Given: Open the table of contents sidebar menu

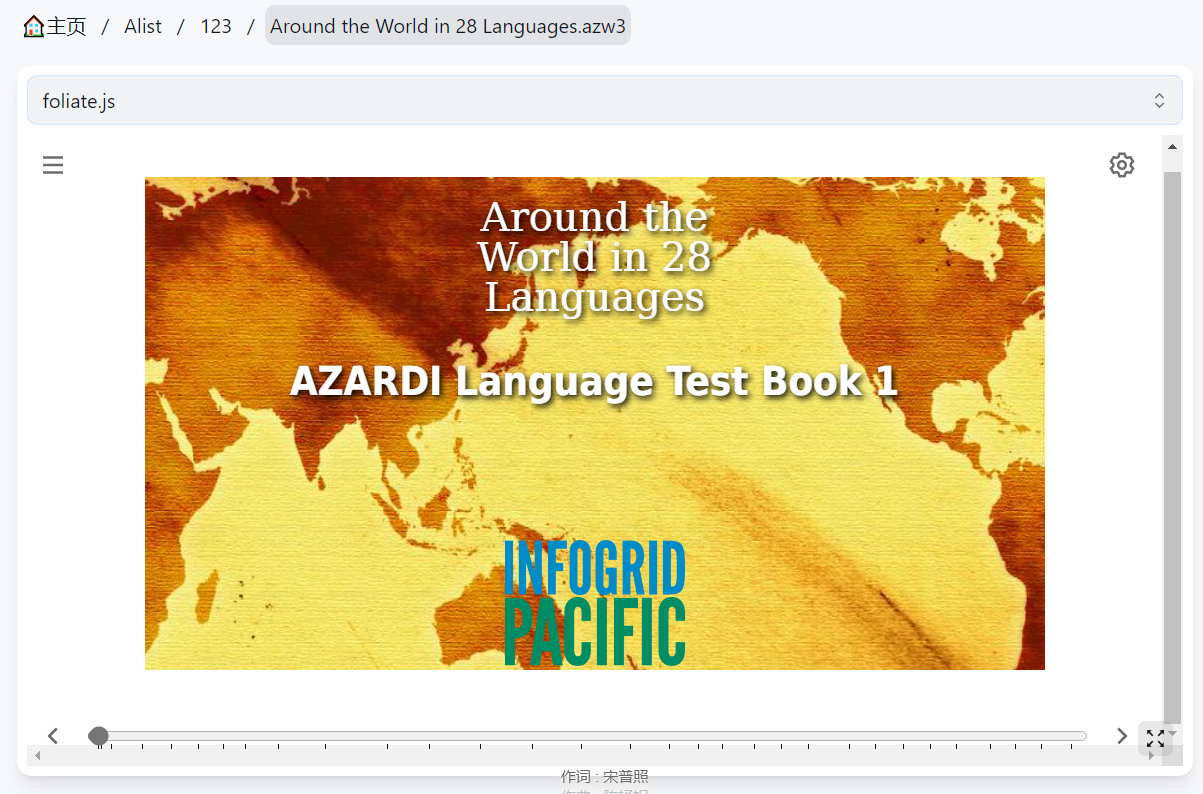Looking at the screenshot, I should (x=53, y=165).
